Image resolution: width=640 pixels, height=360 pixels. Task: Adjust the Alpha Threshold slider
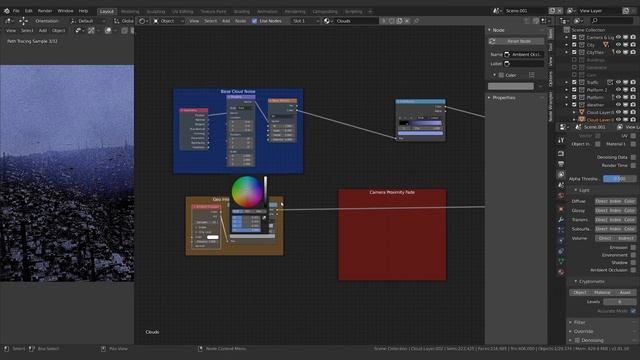click(620, 179)
